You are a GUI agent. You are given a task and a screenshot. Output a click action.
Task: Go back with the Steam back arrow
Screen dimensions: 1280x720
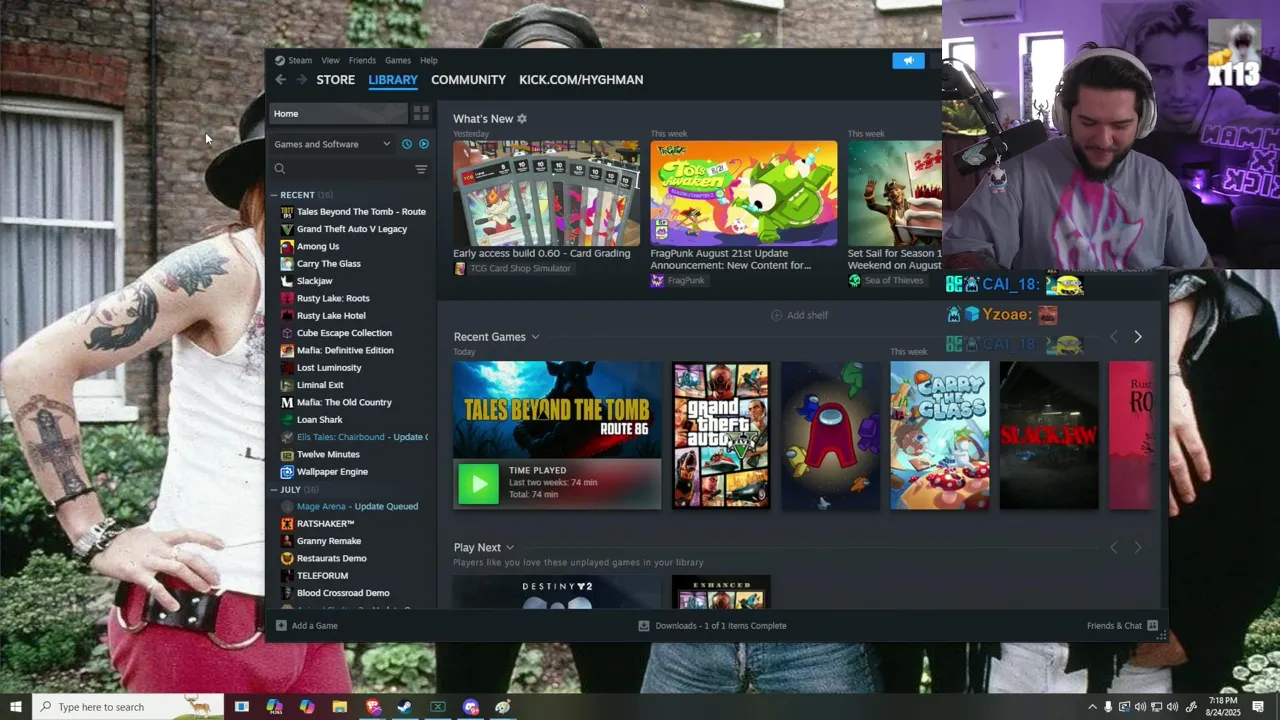pos(280,80)
